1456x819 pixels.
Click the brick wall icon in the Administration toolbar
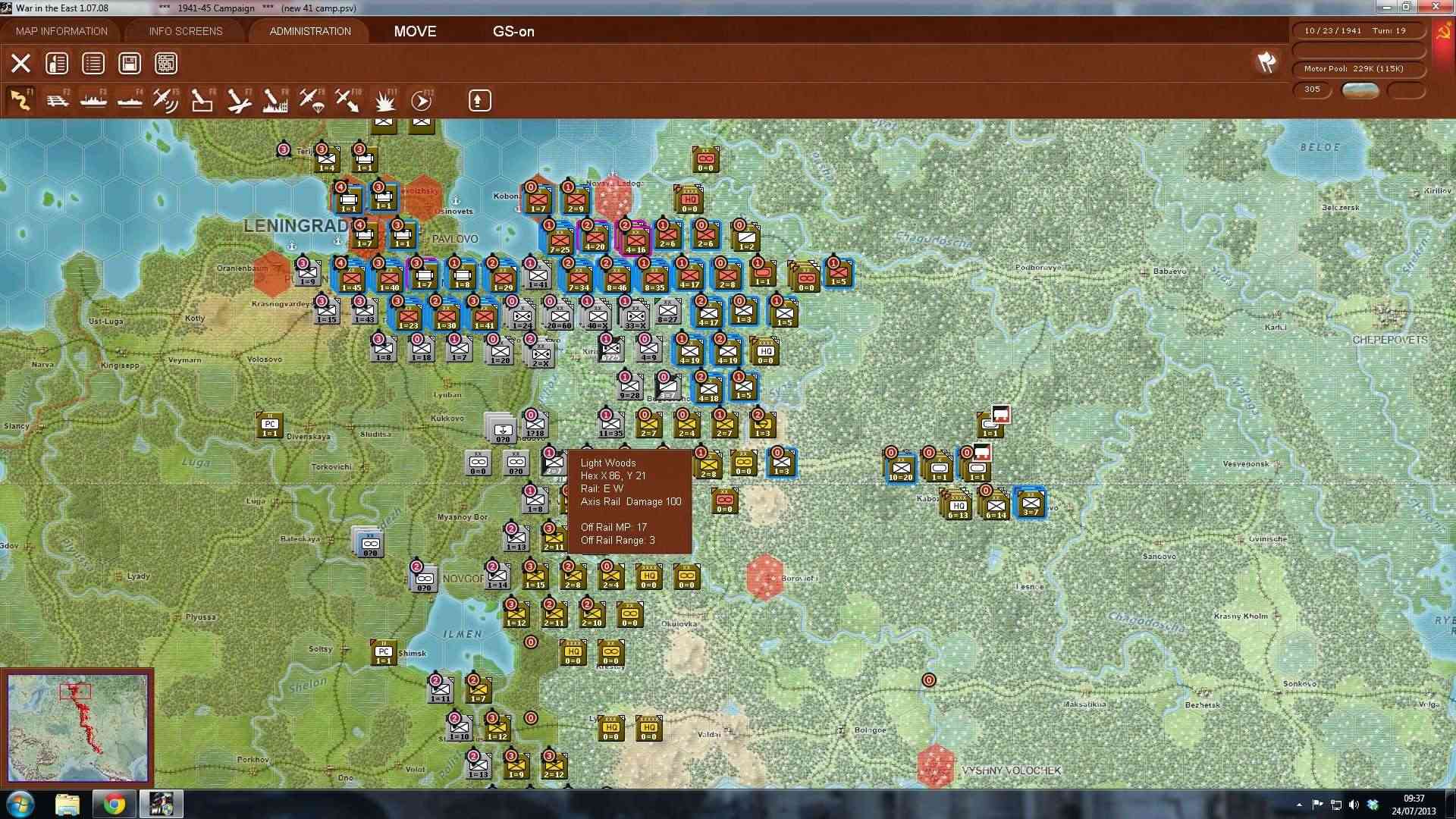point(166,63)
